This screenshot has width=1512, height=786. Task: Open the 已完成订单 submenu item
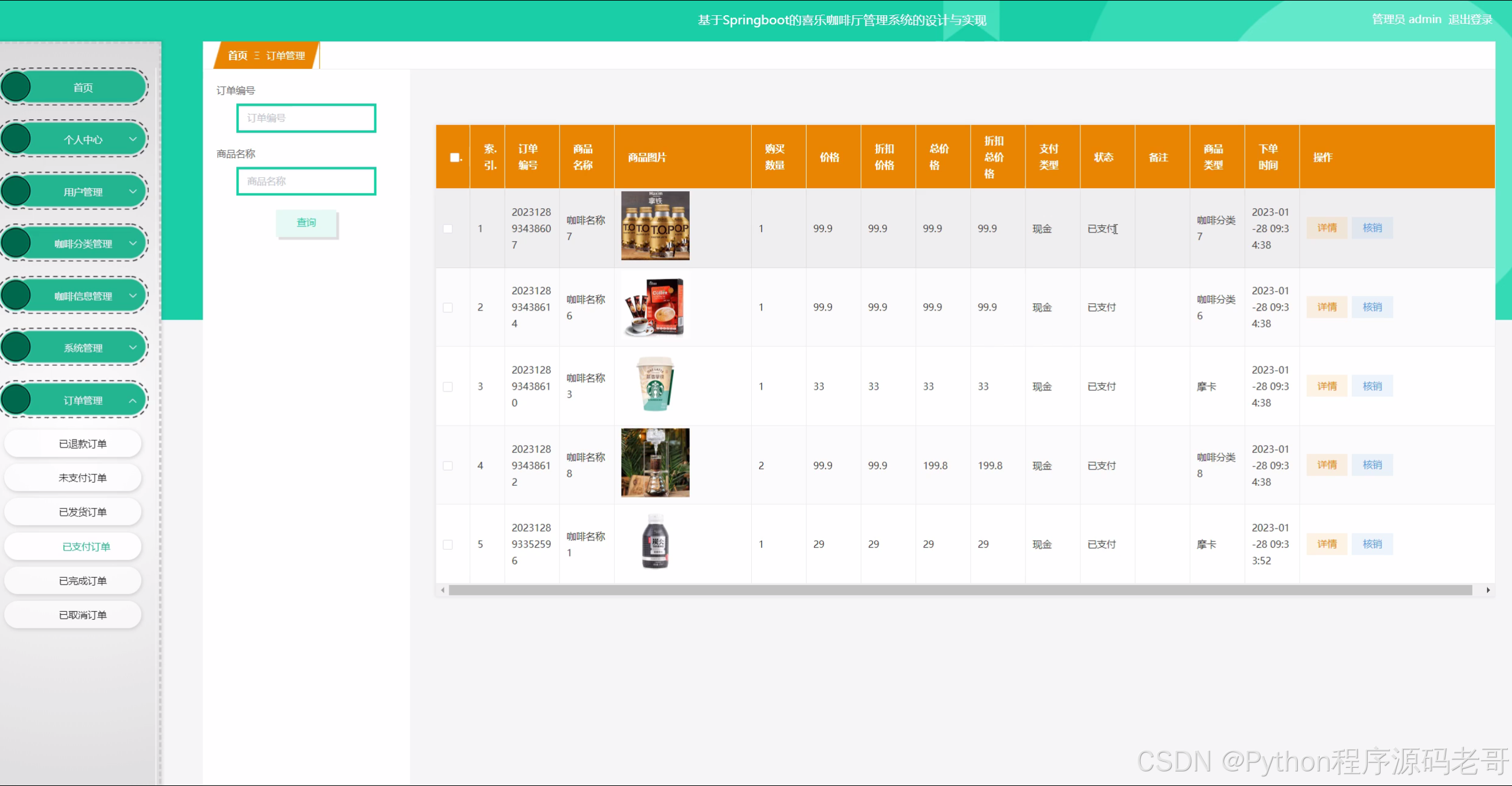click(x=83, y=581)
